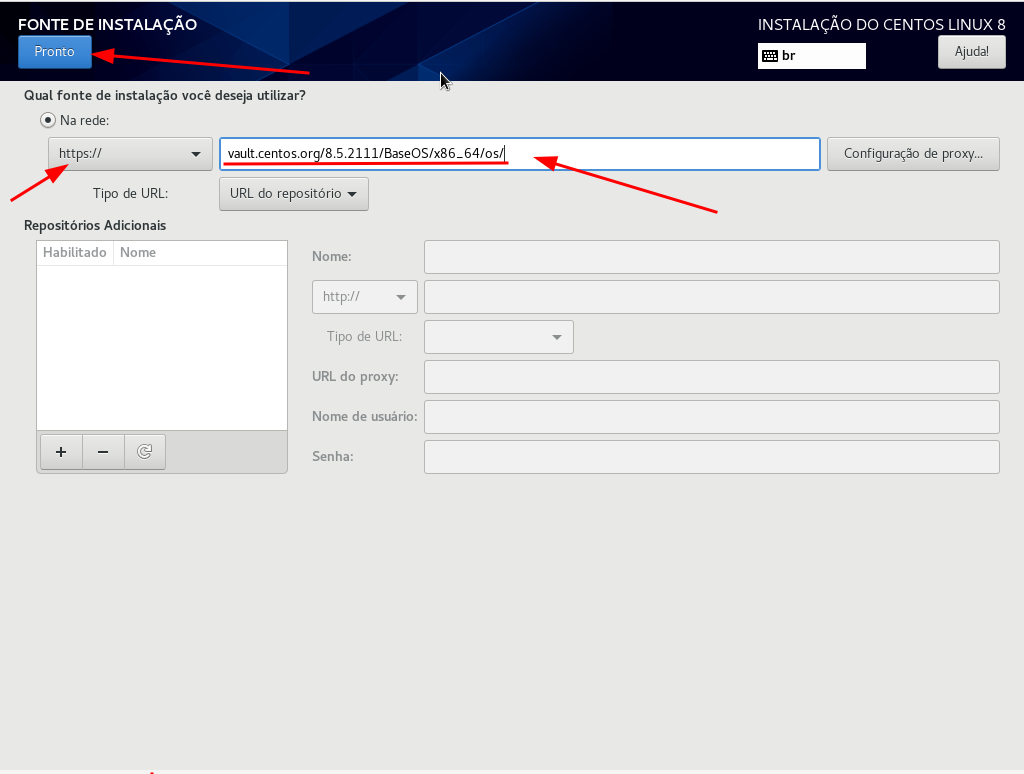Open the additional repository Tipo de URL dropdown

[x=499, y=337]
